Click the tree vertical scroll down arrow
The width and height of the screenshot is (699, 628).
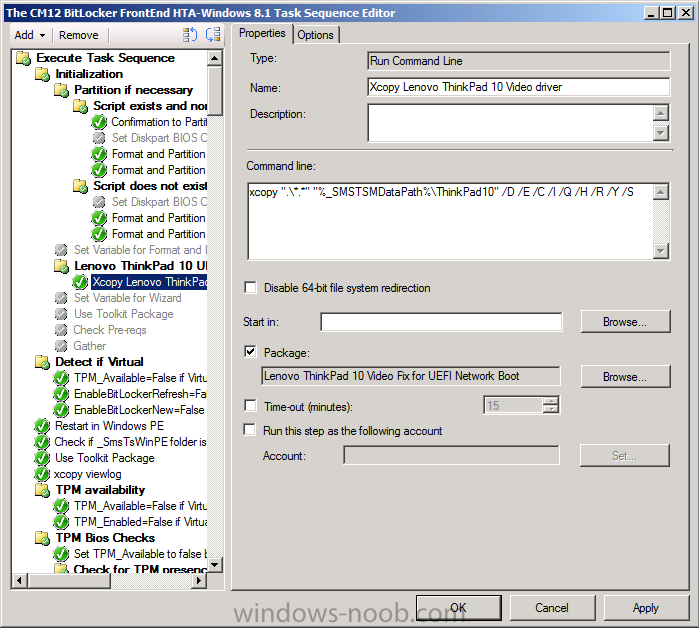pyautogui.click(x=215, y=565)
